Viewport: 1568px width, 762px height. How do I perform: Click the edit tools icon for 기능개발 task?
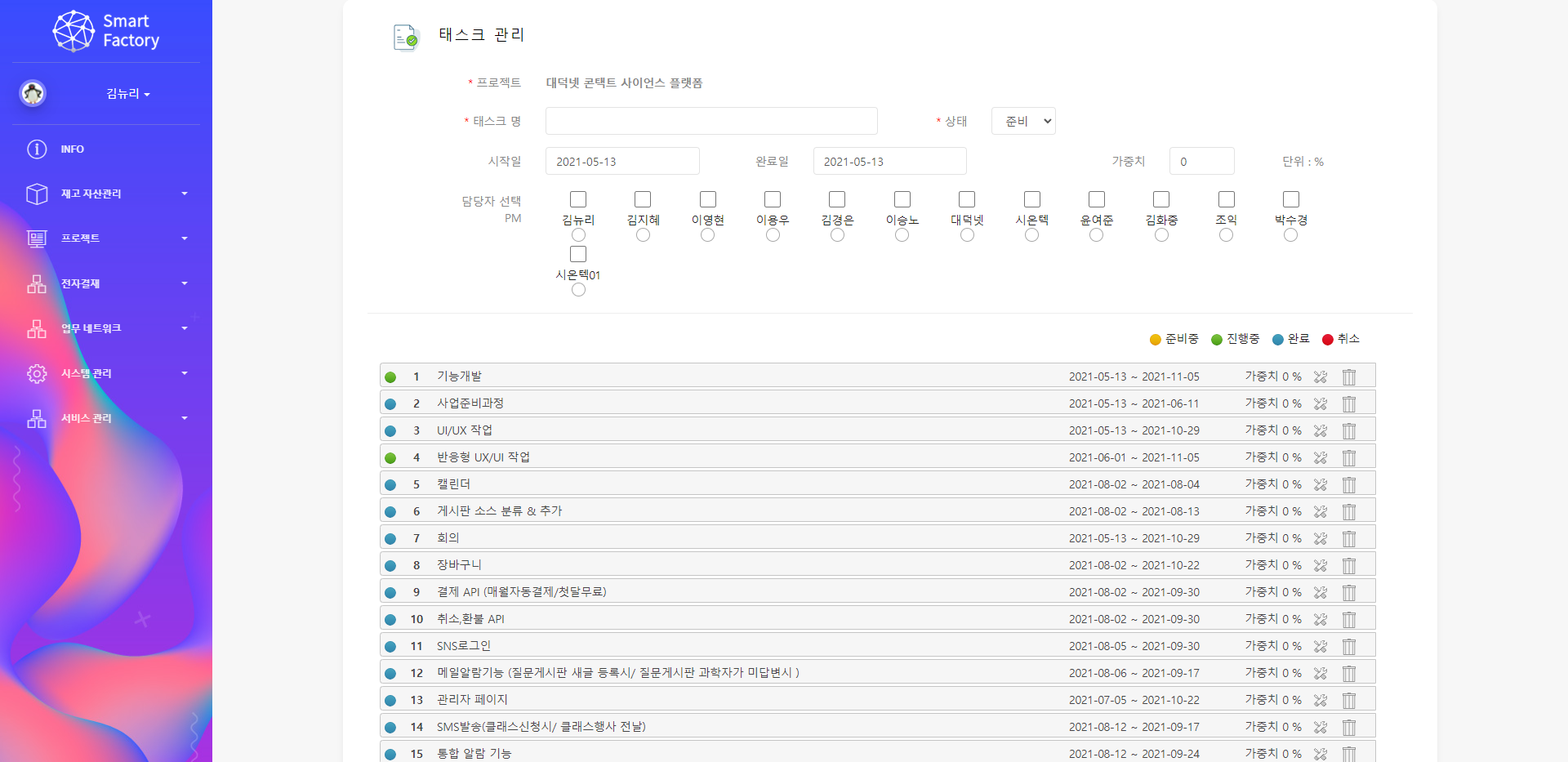tap(1321, 377)
